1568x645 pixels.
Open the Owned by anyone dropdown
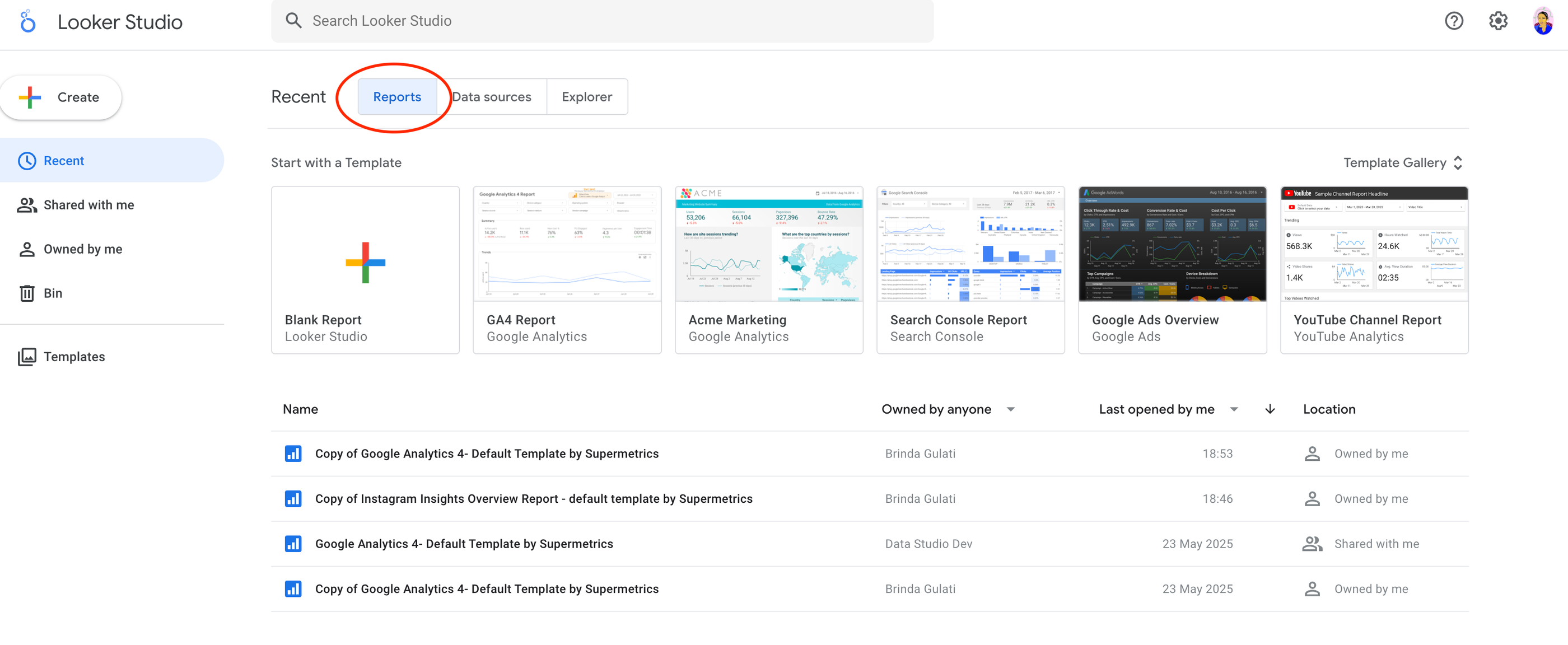click(947, 409)
